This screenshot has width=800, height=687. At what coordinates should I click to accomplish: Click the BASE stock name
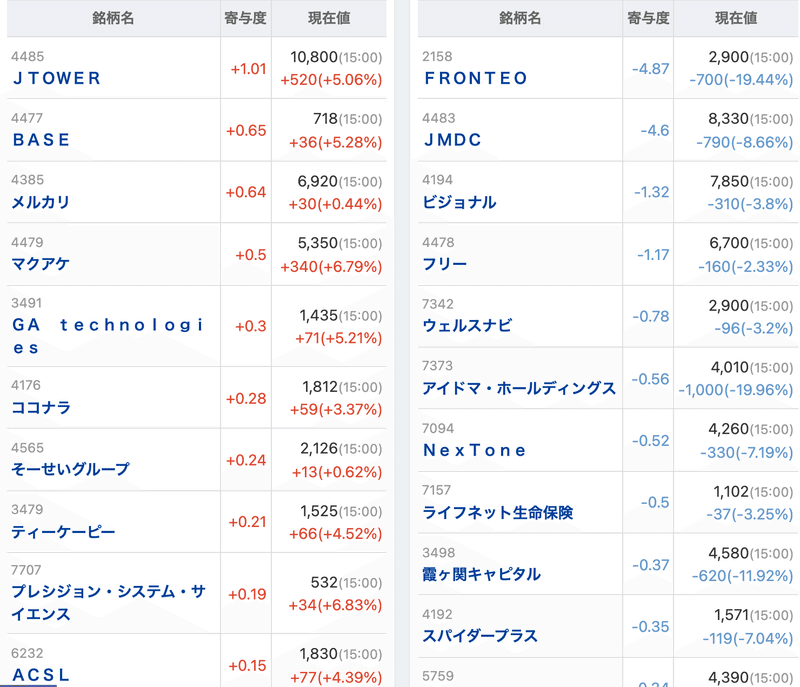pyautogui.click(x=41, y=140)
